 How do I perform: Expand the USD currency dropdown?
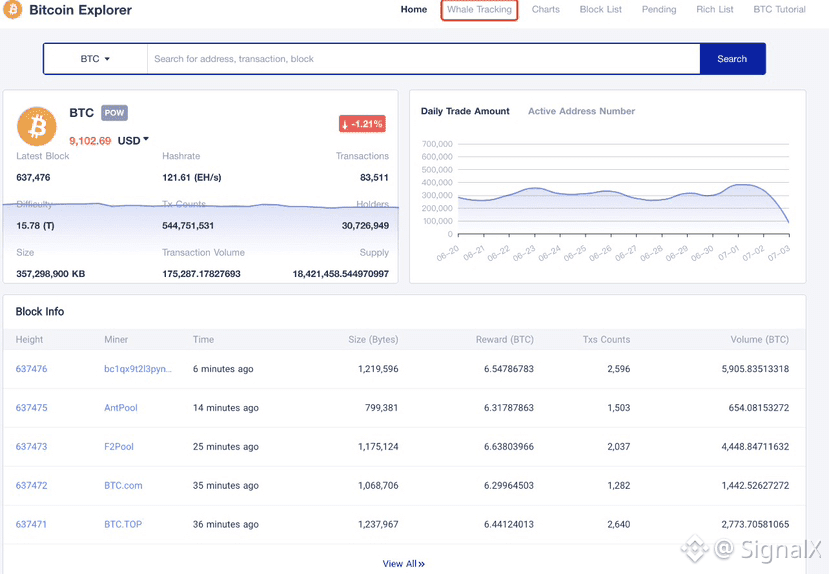pos(133,141)
